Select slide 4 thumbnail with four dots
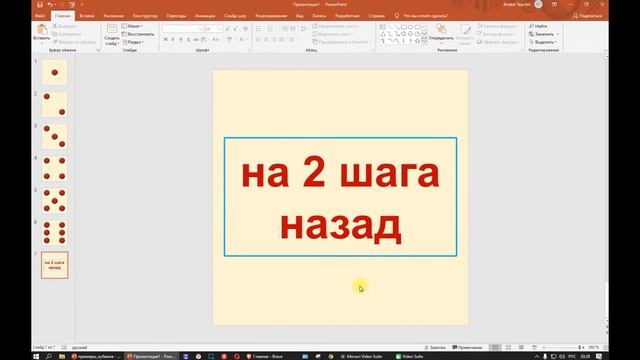The height and width of the screenshot is (360, 640). coord(54,169)
